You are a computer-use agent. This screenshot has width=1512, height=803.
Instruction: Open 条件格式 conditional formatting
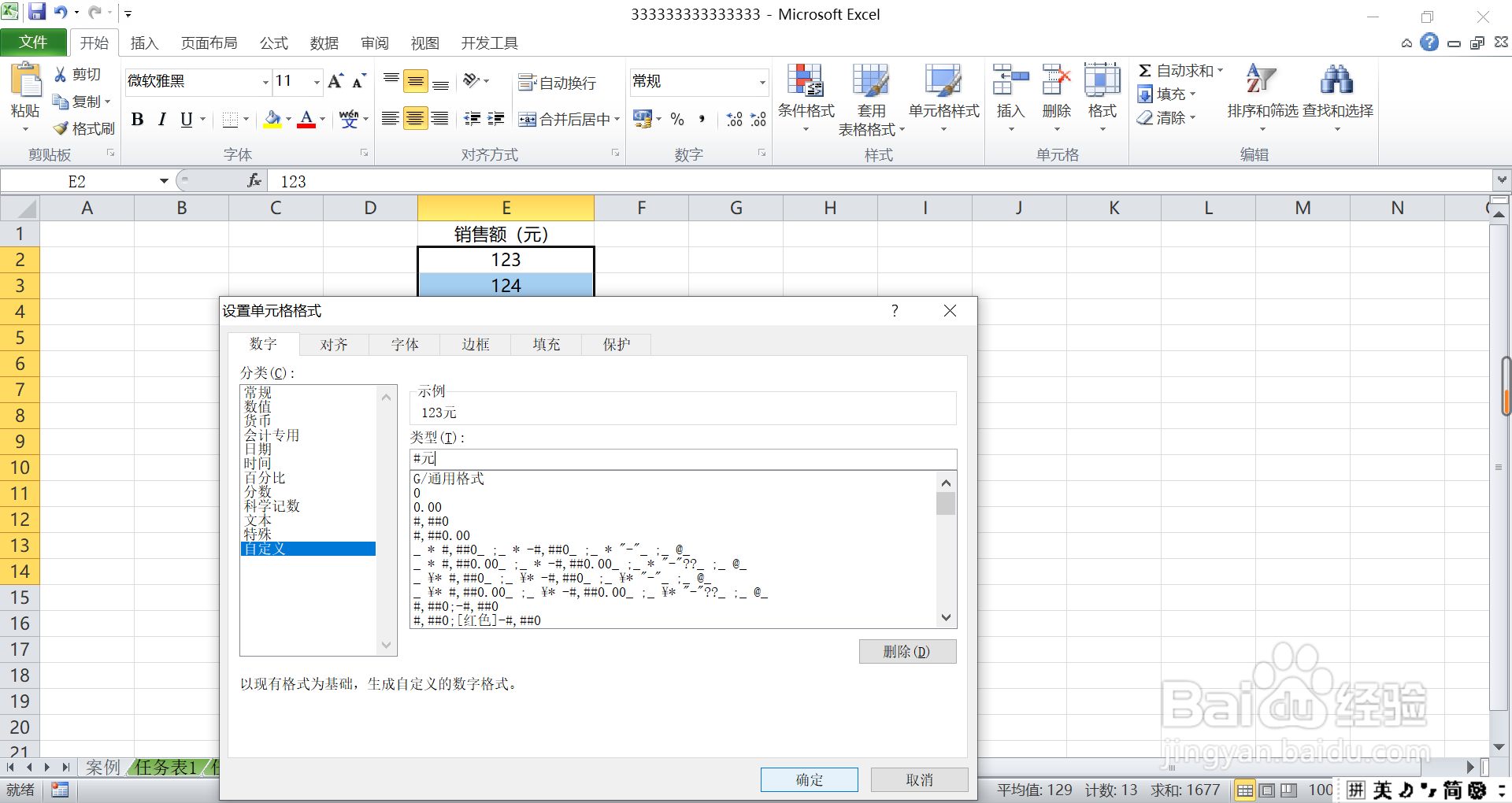pyautogui.click(x=806, y=98)
